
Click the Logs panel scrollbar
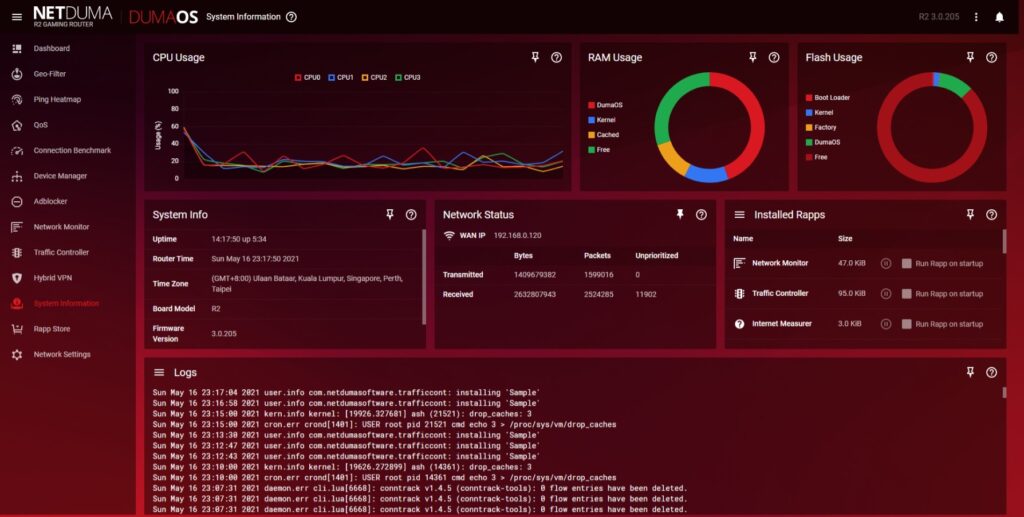pyautogui.click(x=1004, y=392)
